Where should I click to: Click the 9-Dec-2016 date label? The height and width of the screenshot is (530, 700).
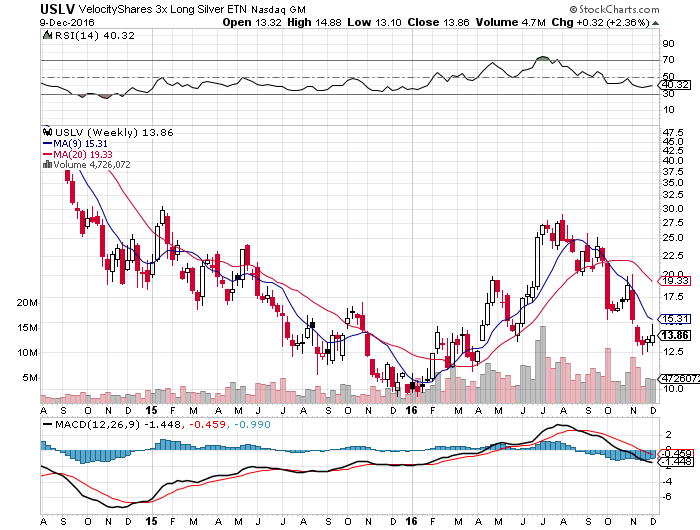pos(67,22)
